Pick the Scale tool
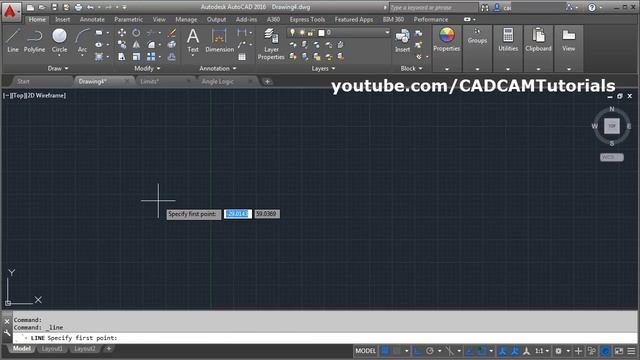 click(x=136, y=56)
